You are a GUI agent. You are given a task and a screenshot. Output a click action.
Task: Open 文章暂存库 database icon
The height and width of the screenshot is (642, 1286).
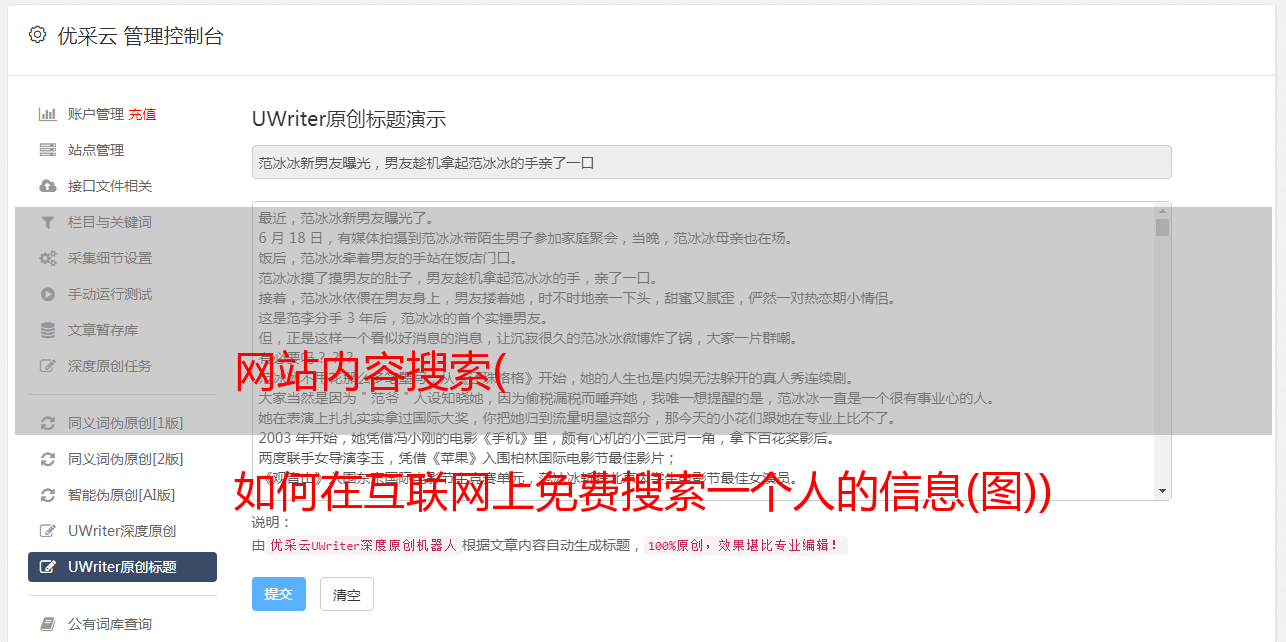click(x=47, y=330)
